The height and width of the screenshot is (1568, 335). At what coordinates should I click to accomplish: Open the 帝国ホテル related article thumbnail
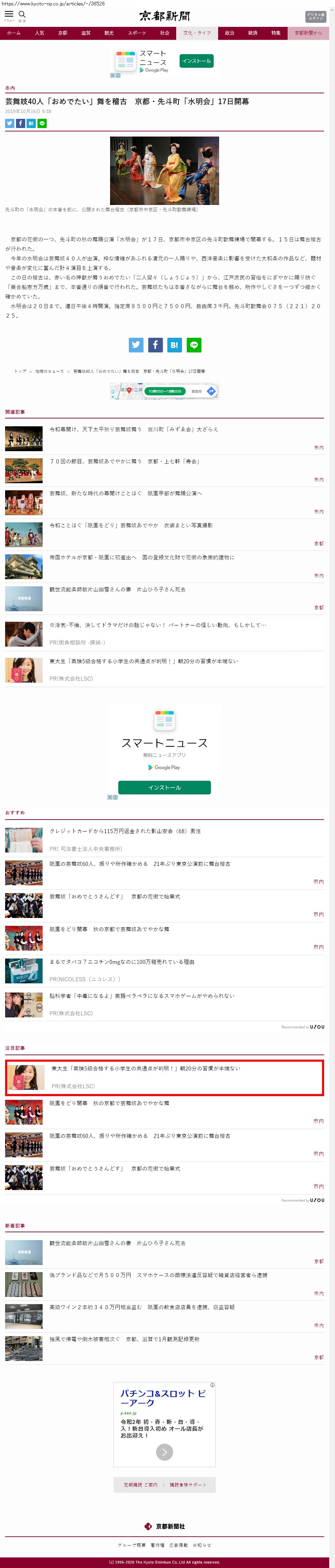24,566
